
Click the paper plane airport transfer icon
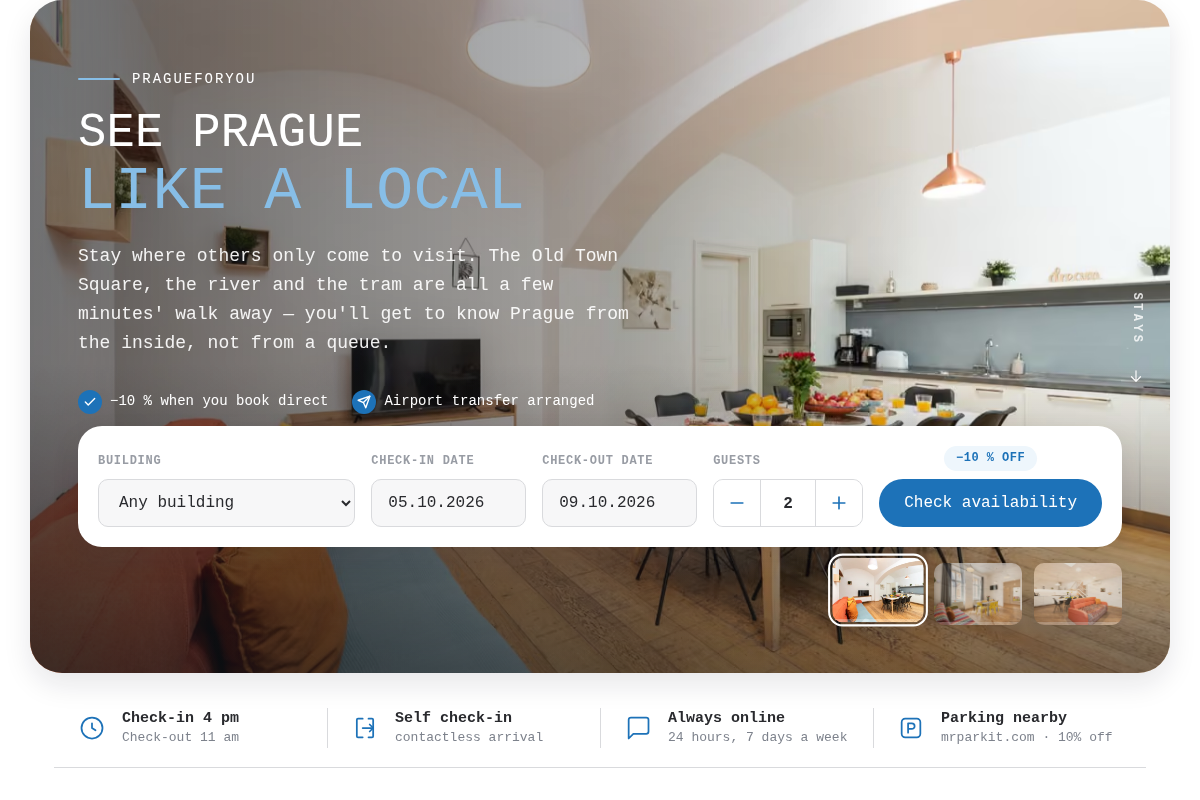coord(364,402)
